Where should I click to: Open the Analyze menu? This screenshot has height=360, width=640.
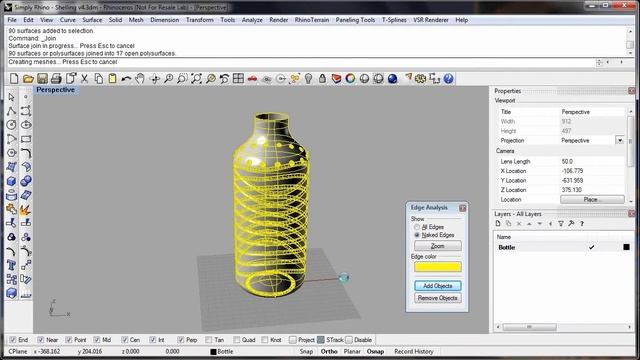click(252, 20)
